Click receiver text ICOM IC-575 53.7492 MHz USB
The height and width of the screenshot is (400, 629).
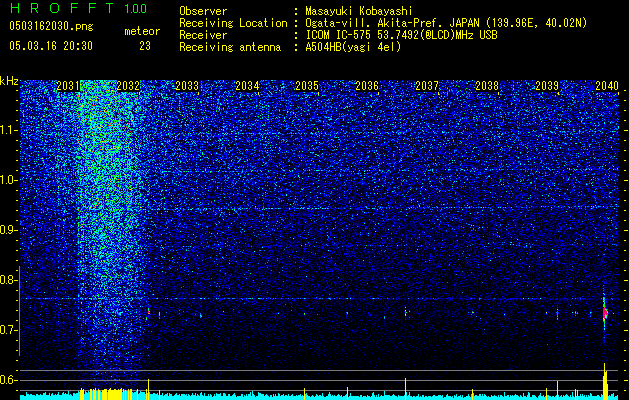401,35
